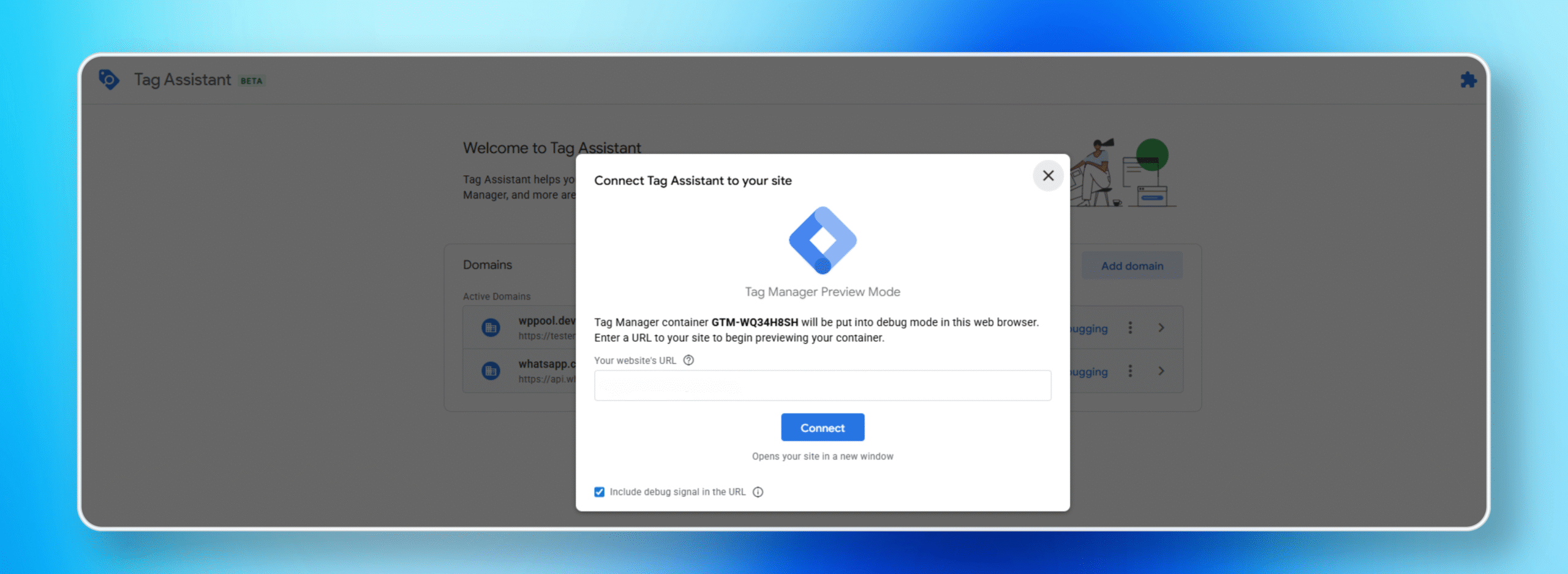
Task: Open the extension puzzle icon
Action: (x=1468, y=80)
